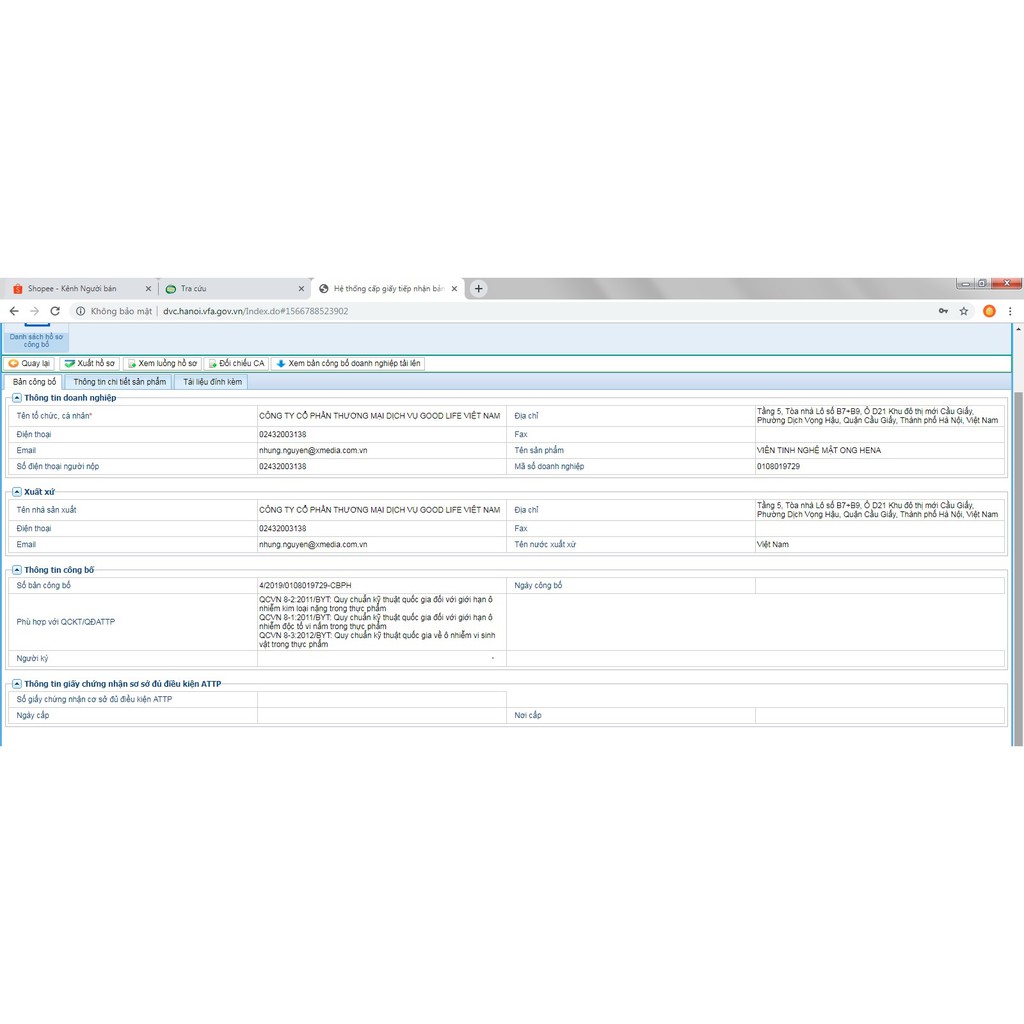Reload the page with refresh icon
The height and width of the screenshot is (1024, 1024).
55,311
